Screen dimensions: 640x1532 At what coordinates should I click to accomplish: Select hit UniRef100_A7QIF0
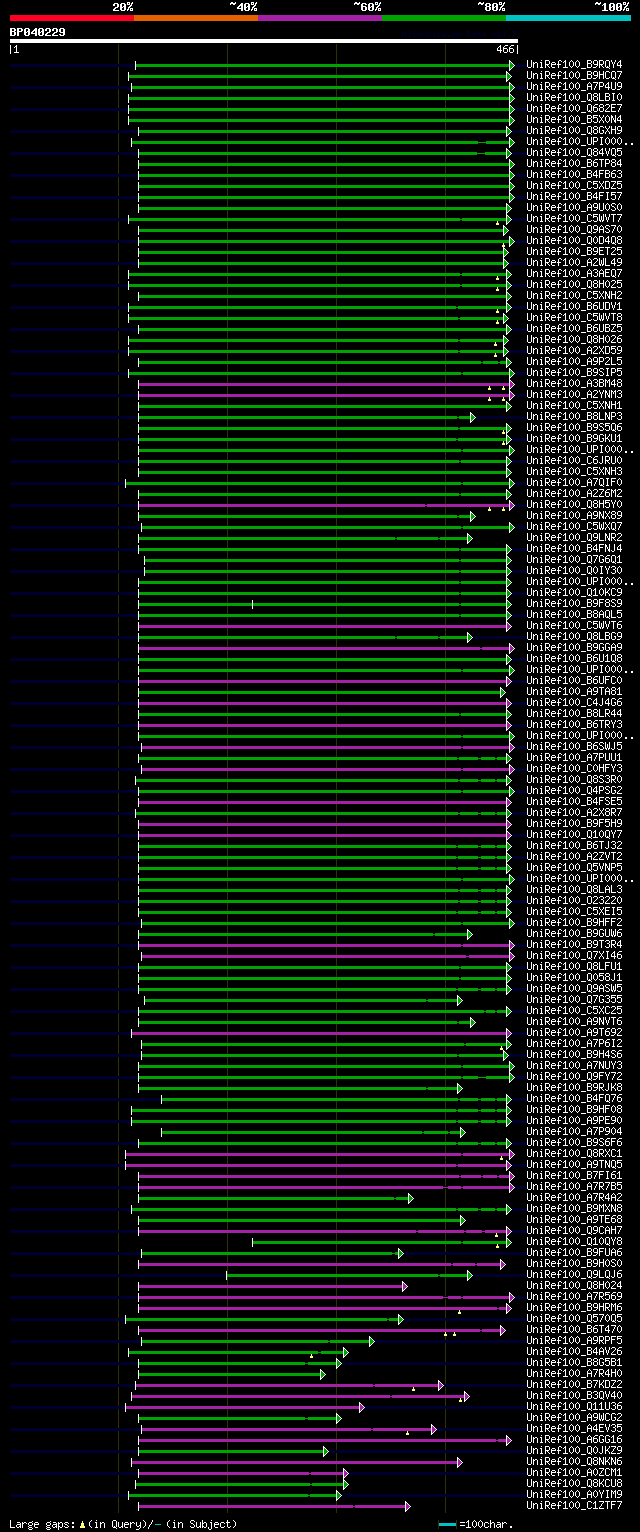click(x=574, y=483)
